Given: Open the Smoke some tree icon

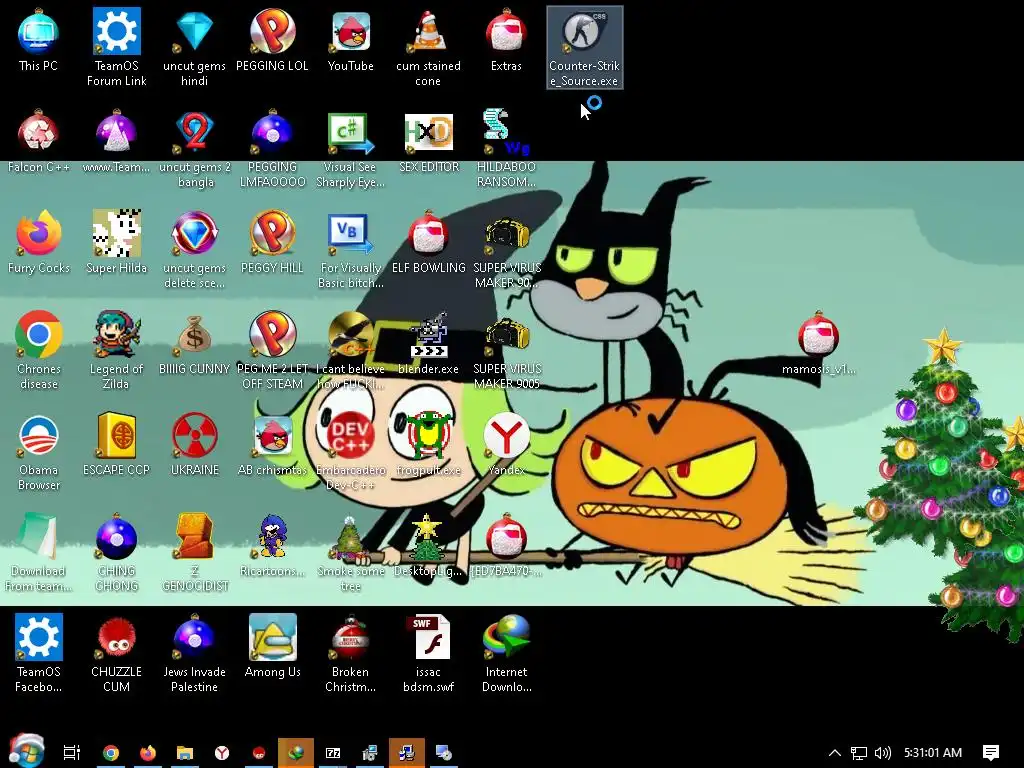Looking at the screenshot, I should click(x=351, y=553).
